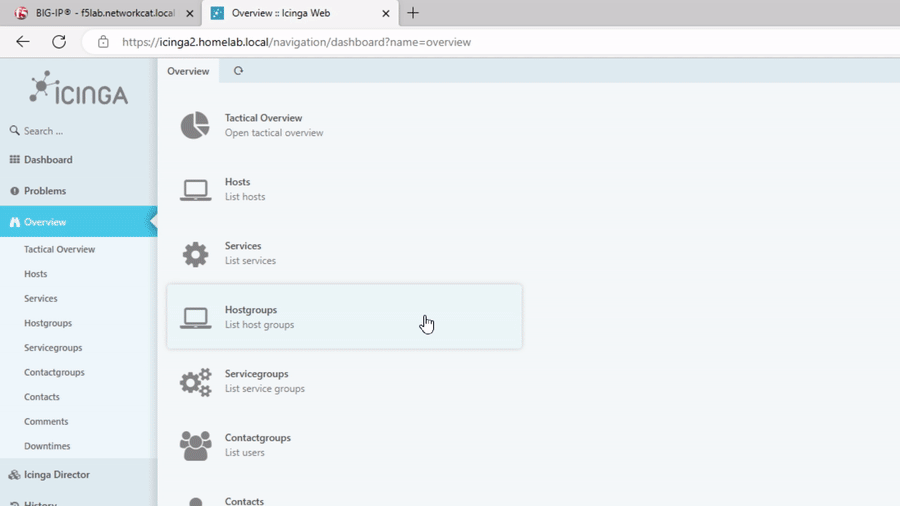Switch to the BIG-IP browser tab
900x506 pixels.
103,13
